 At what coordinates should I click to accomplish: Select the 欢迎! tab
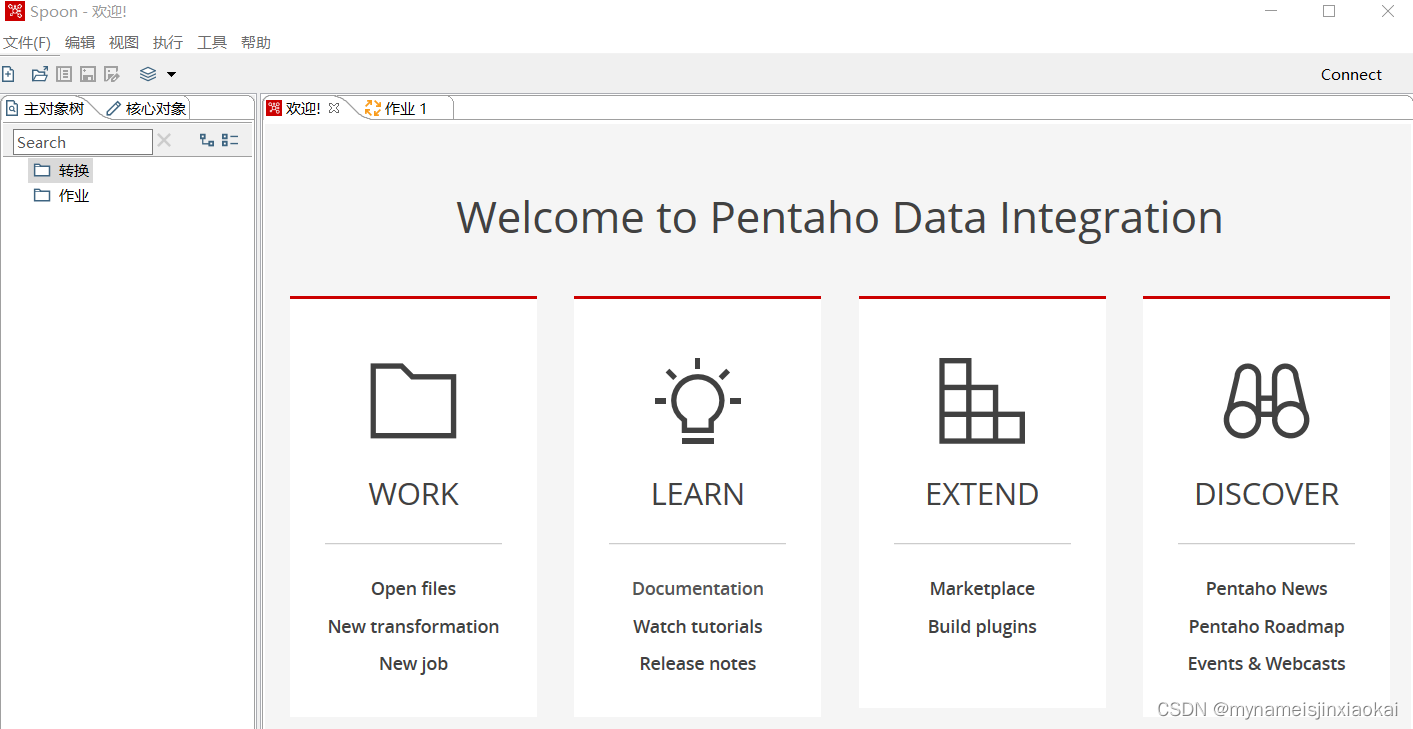pyautogui.click(x=303, y=108)
